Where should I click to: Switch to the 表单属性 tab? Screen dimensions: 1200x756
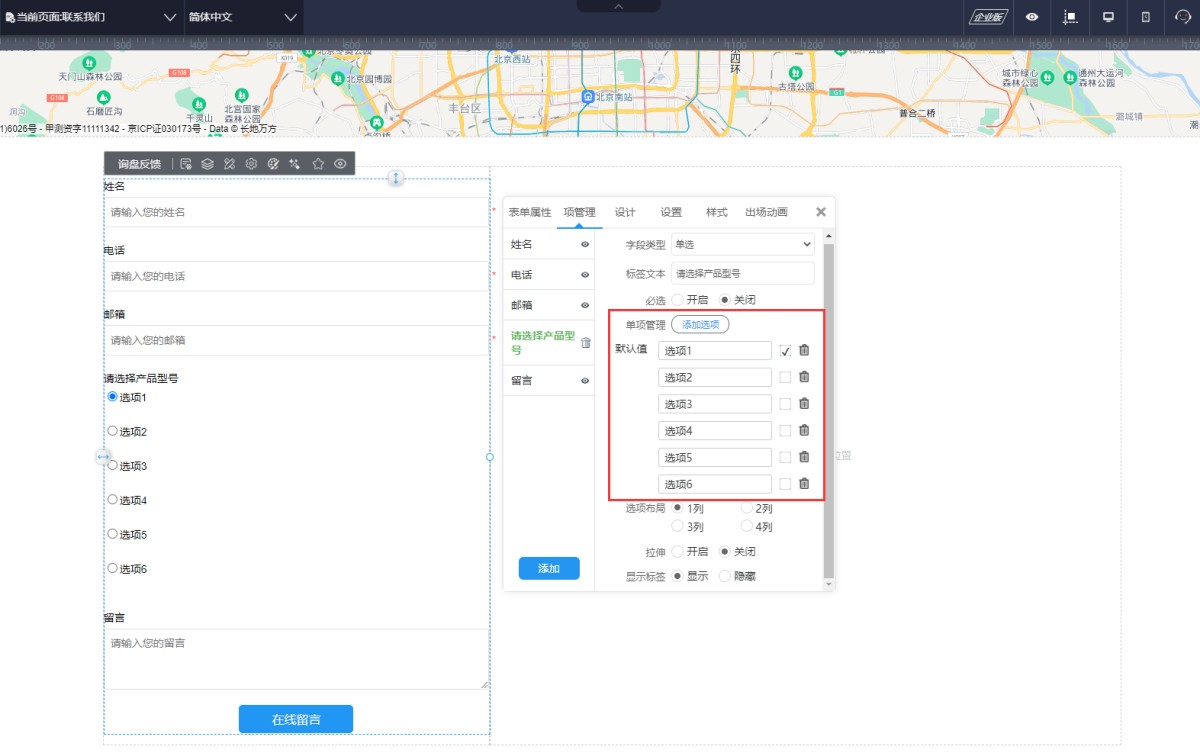point(529,212)
